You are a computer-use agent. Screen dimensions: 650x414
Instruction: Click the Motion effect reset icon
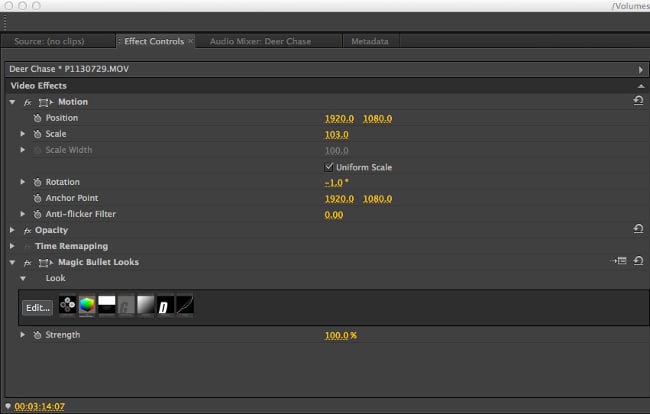(x=638, y=100)
